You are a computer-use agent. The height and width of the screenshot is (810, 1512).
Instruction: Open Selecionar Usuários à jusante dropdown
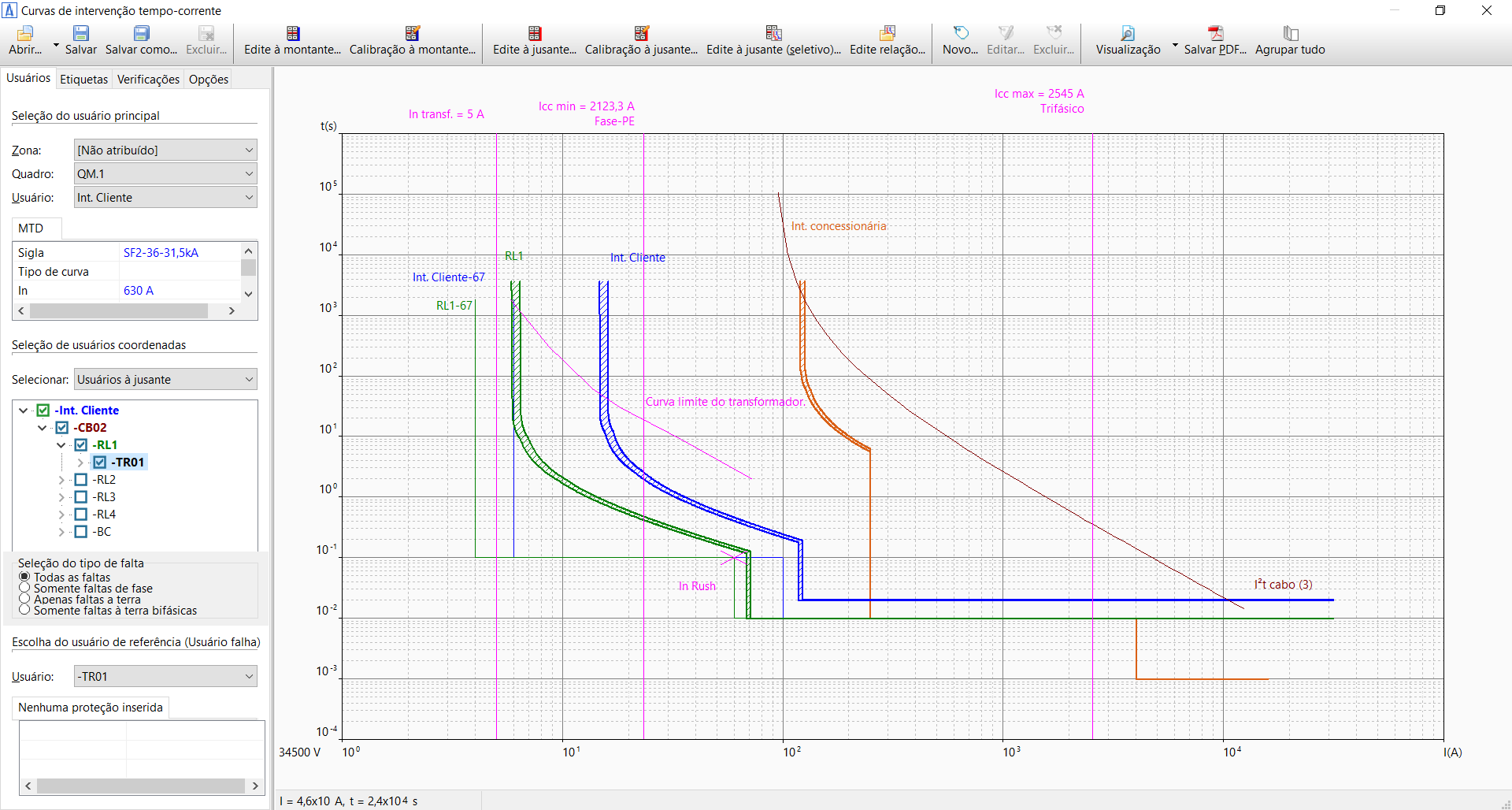point(165,380)
